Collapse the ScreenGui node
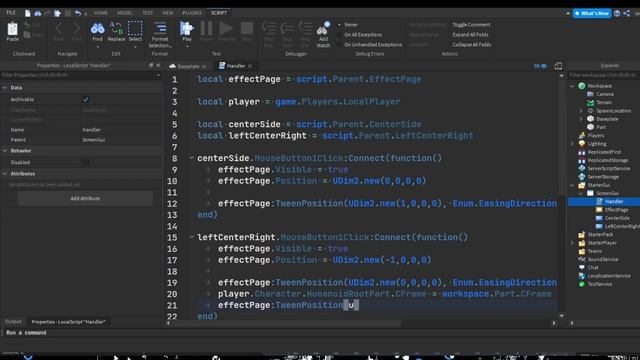640x360 pixels. tap(581, 193)
